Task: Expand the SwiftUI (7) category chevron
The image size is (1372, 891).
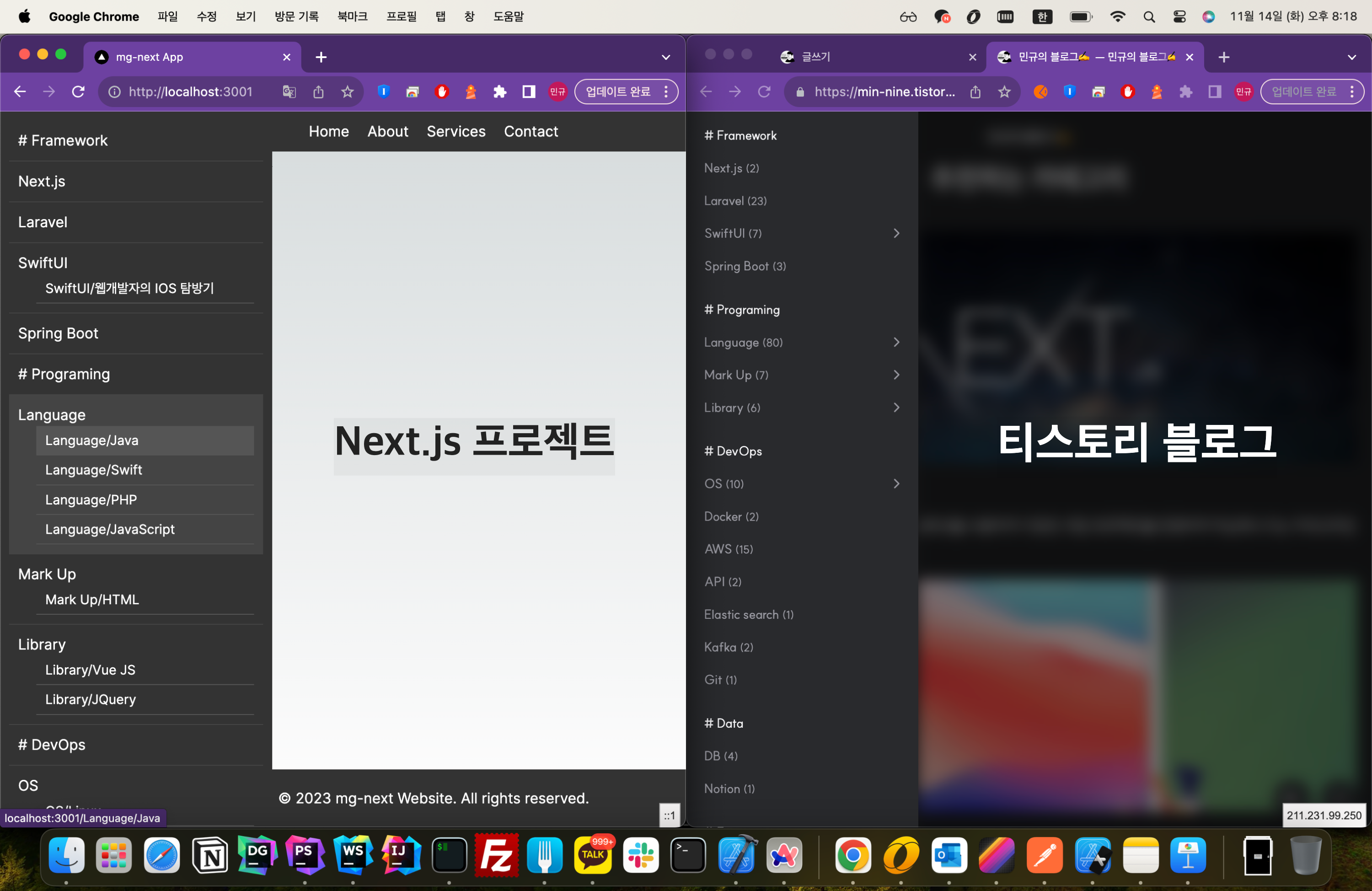Action: click(x=896, y=234)
